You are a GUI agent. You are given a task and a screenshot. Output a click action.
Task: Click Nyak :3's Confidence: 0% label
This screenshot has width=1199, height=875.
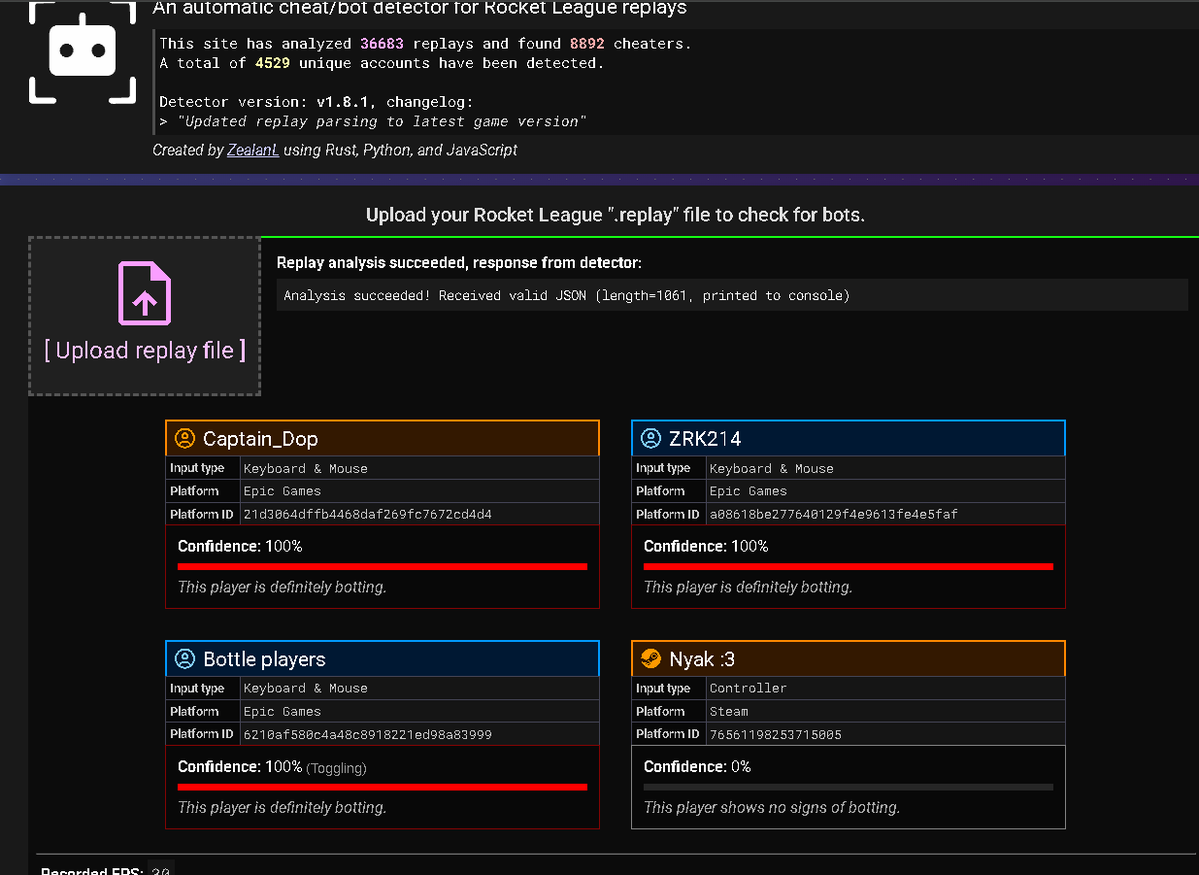697,766
